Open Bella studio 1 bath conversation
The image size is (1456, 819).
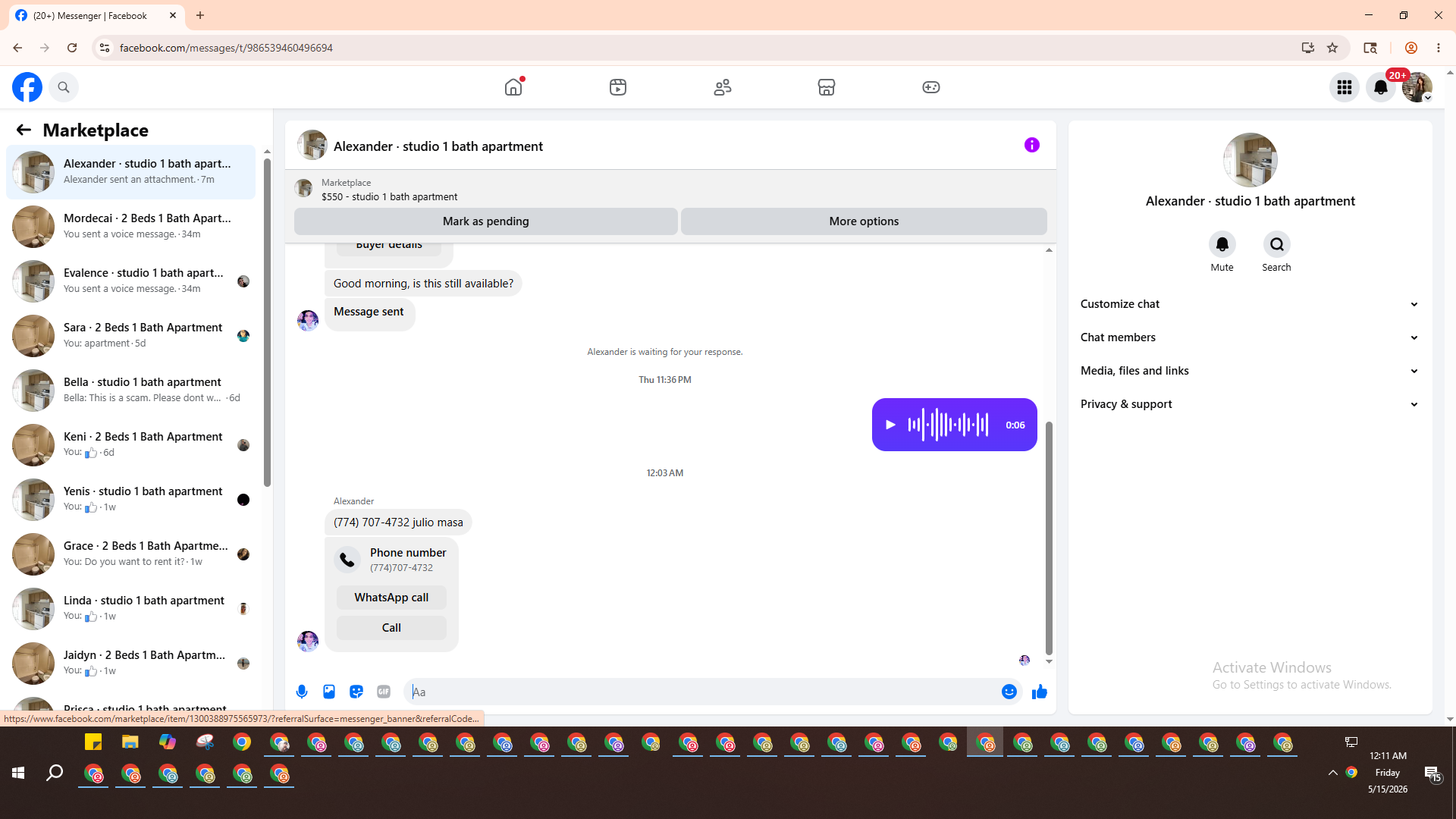tap(131, 391)
